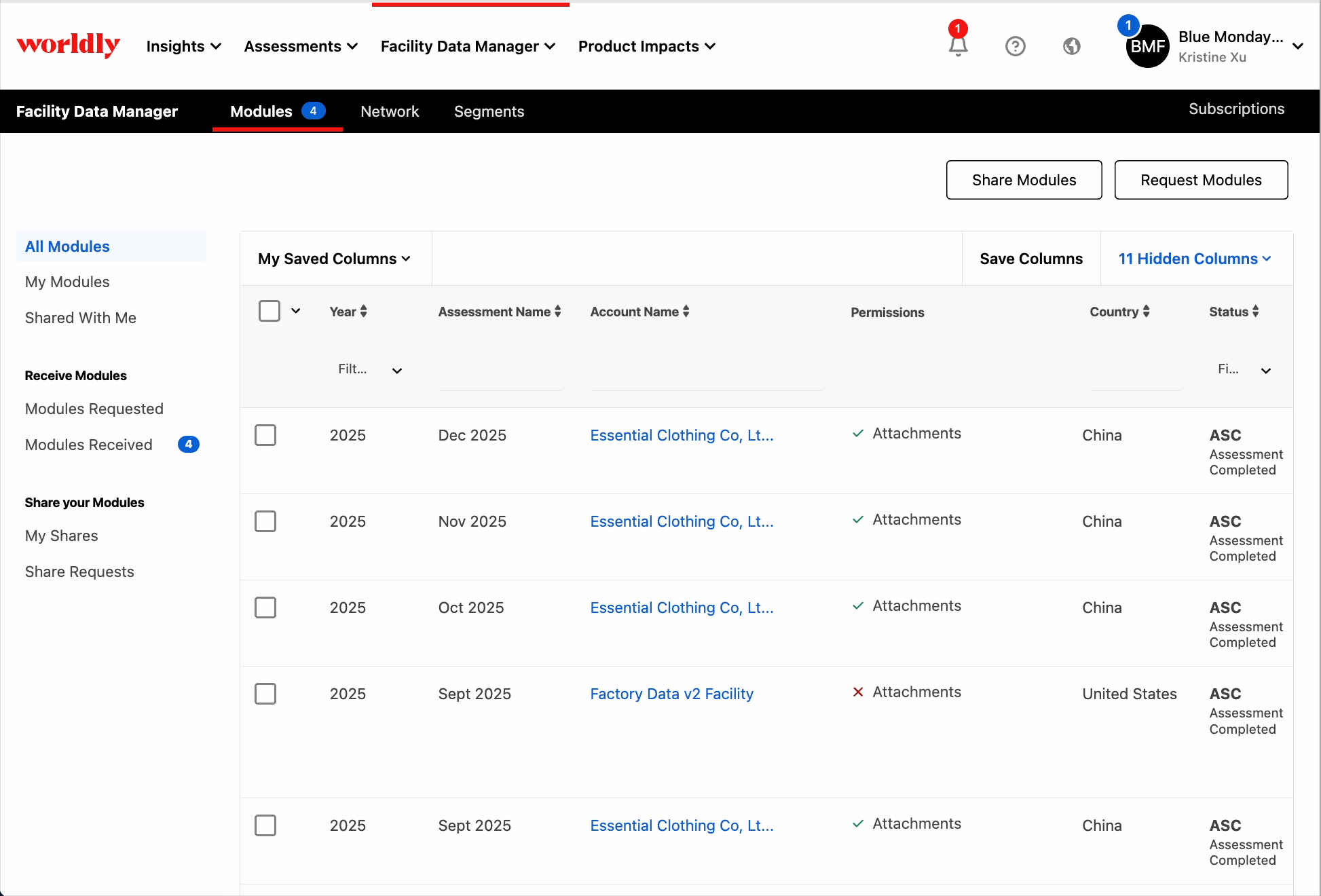Sort by Account Name arrows
1321x896 pixels.
(686, 311)
